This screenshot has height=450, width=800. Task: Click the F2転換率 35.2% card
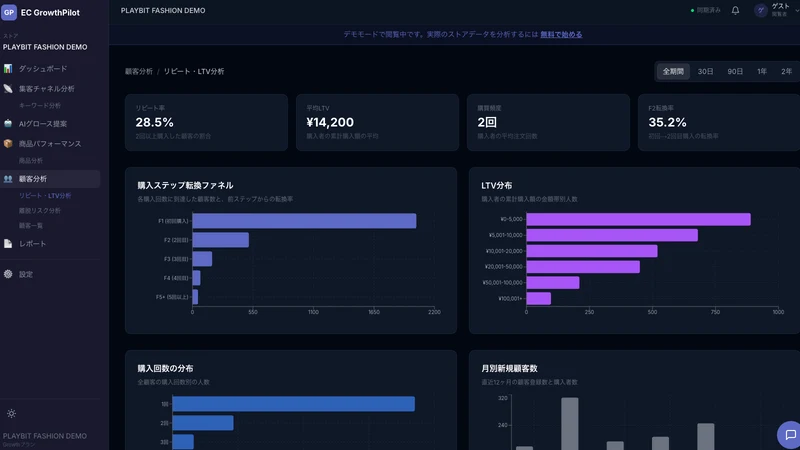click(x=719, y=122)
